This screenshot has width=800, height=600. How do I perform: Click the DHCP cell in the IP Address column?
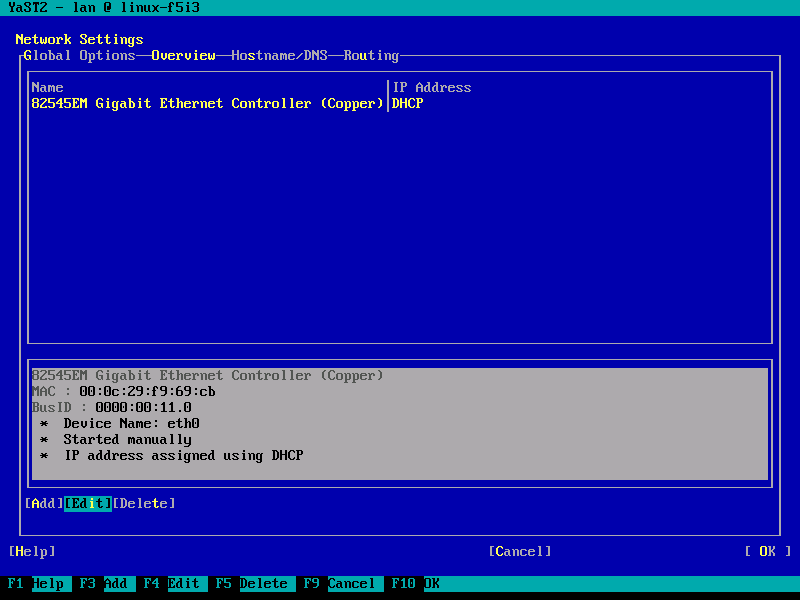pyautogui.click(x=408, y=104)
